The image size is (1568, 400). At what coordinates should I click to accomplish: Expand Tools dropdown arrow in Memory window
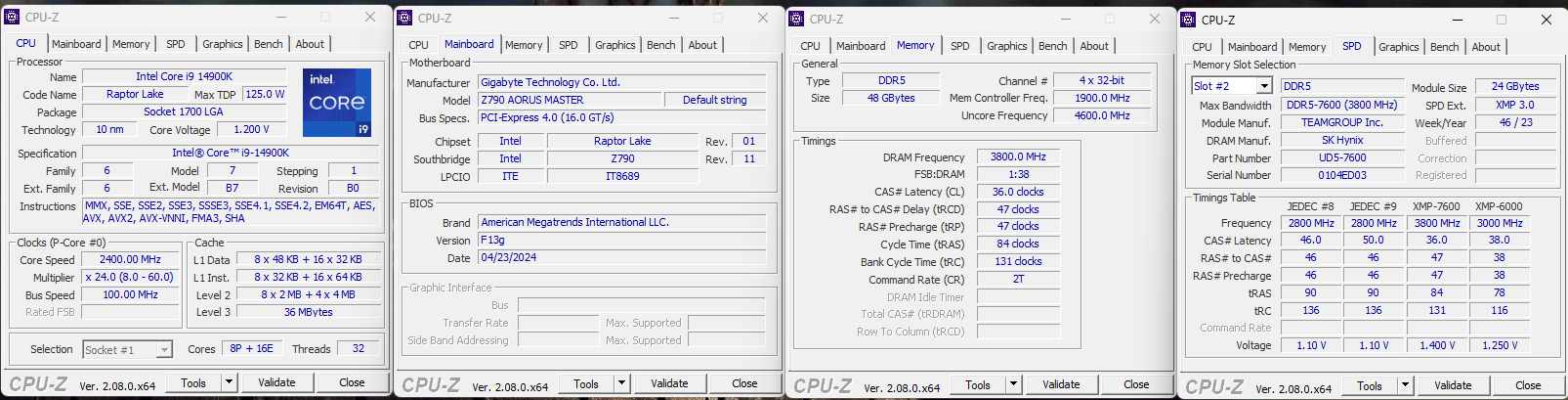tap(1014, 384)
